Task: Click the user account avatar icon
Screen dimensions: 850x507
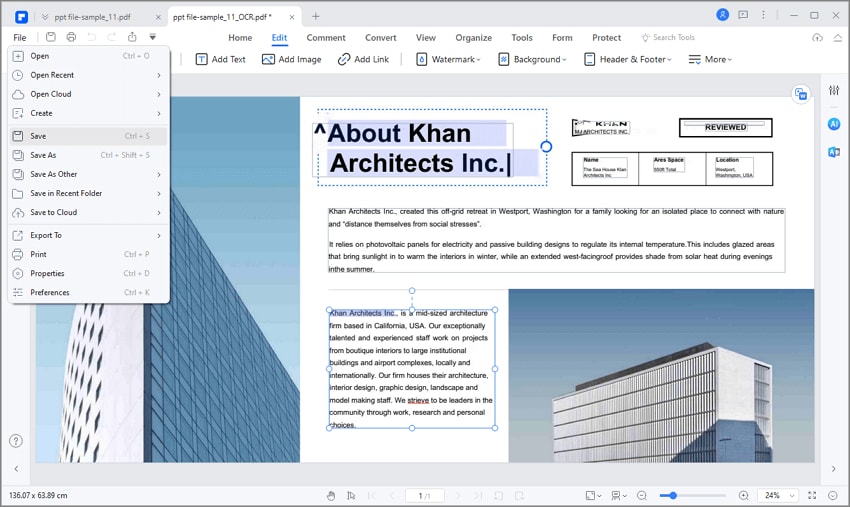Action: (x=722, y=15)
